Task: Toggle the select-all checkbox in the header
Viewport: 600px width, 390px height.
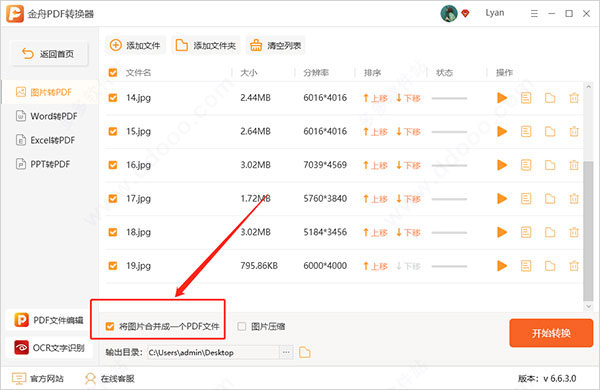Action: tap(112, 72)
